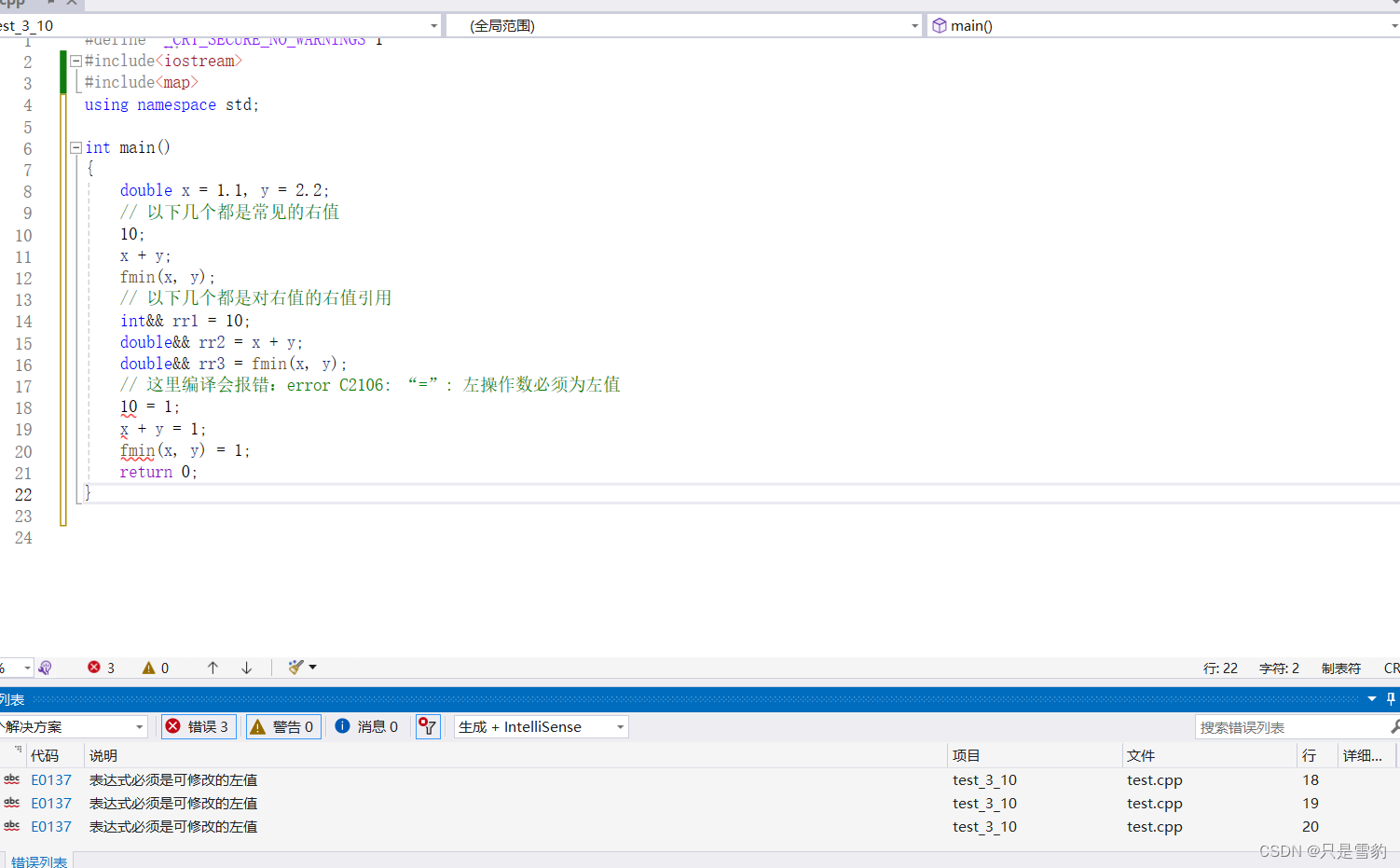
Task: Click the 制表符 tab setting indicator
Action: coord(1341,668)
